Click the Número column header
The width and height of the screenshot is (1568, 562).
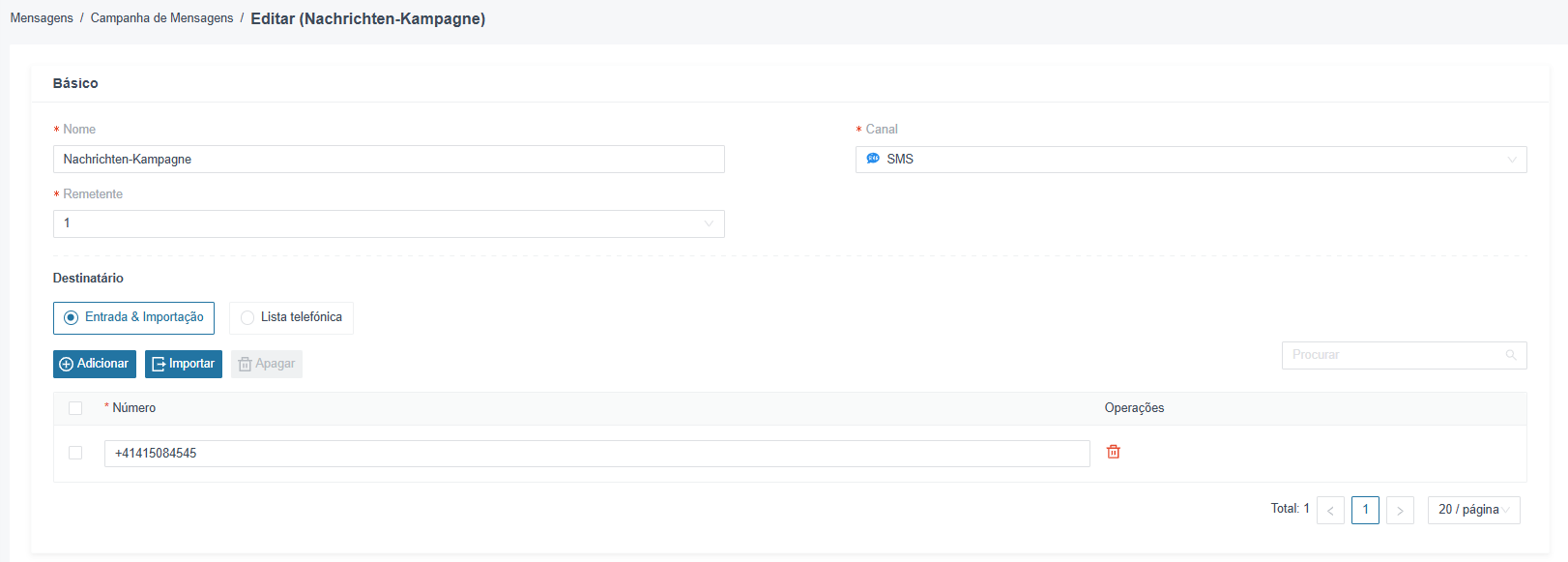click(133, 408)
